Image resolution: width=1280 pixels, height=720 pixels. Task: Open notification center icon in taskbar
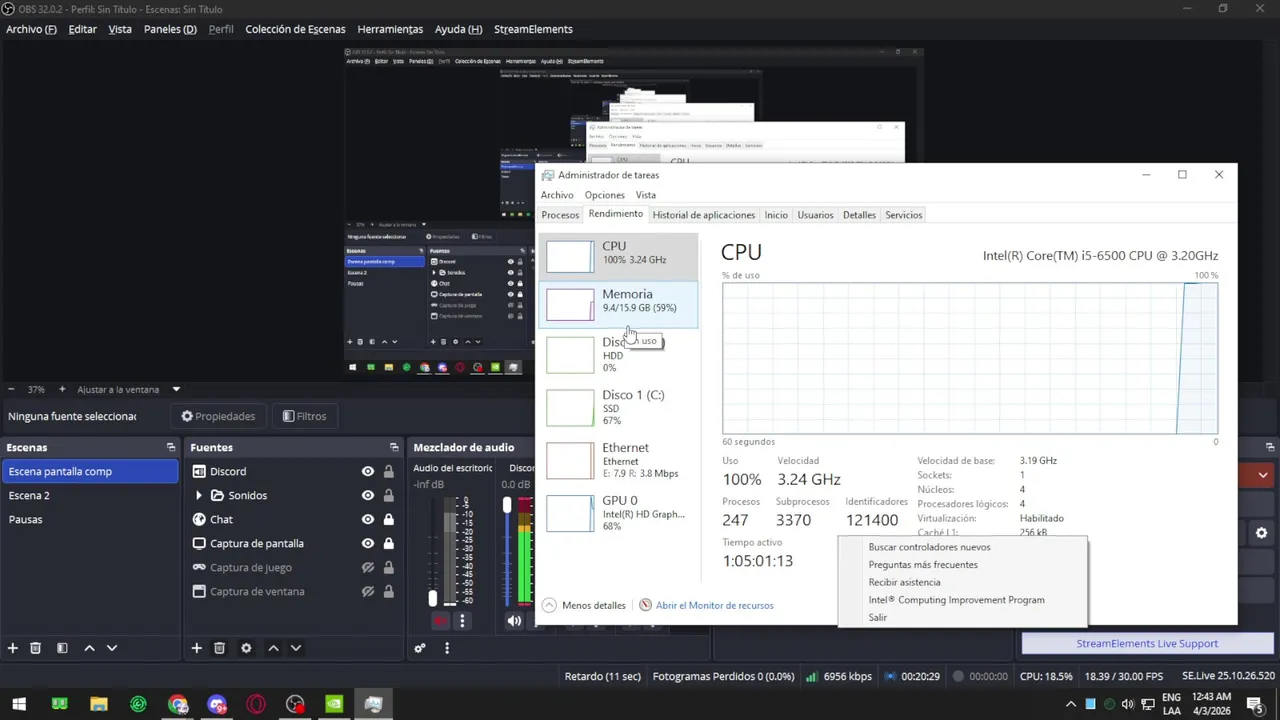click(x=1255, y=704)
